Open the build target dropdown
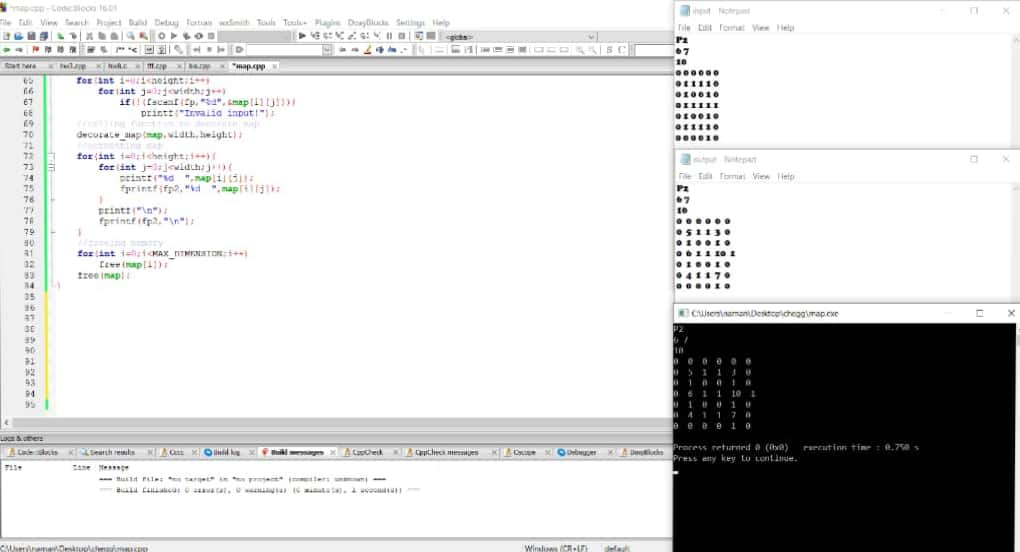Image resolution: width=1020 pixels, height=552 pixels. click(255, 36)
